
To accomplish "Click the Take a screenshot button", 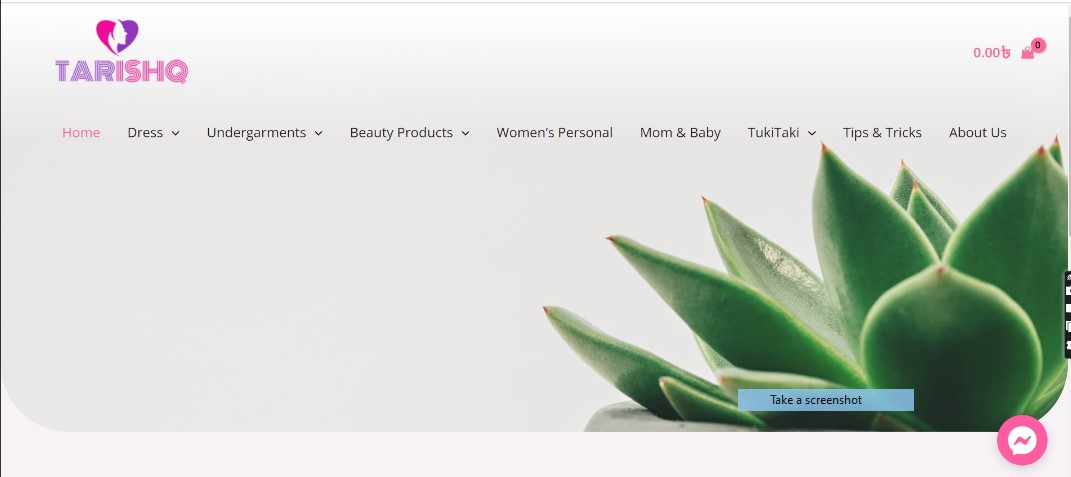I will pyautogui.click(x=826, y=400).
